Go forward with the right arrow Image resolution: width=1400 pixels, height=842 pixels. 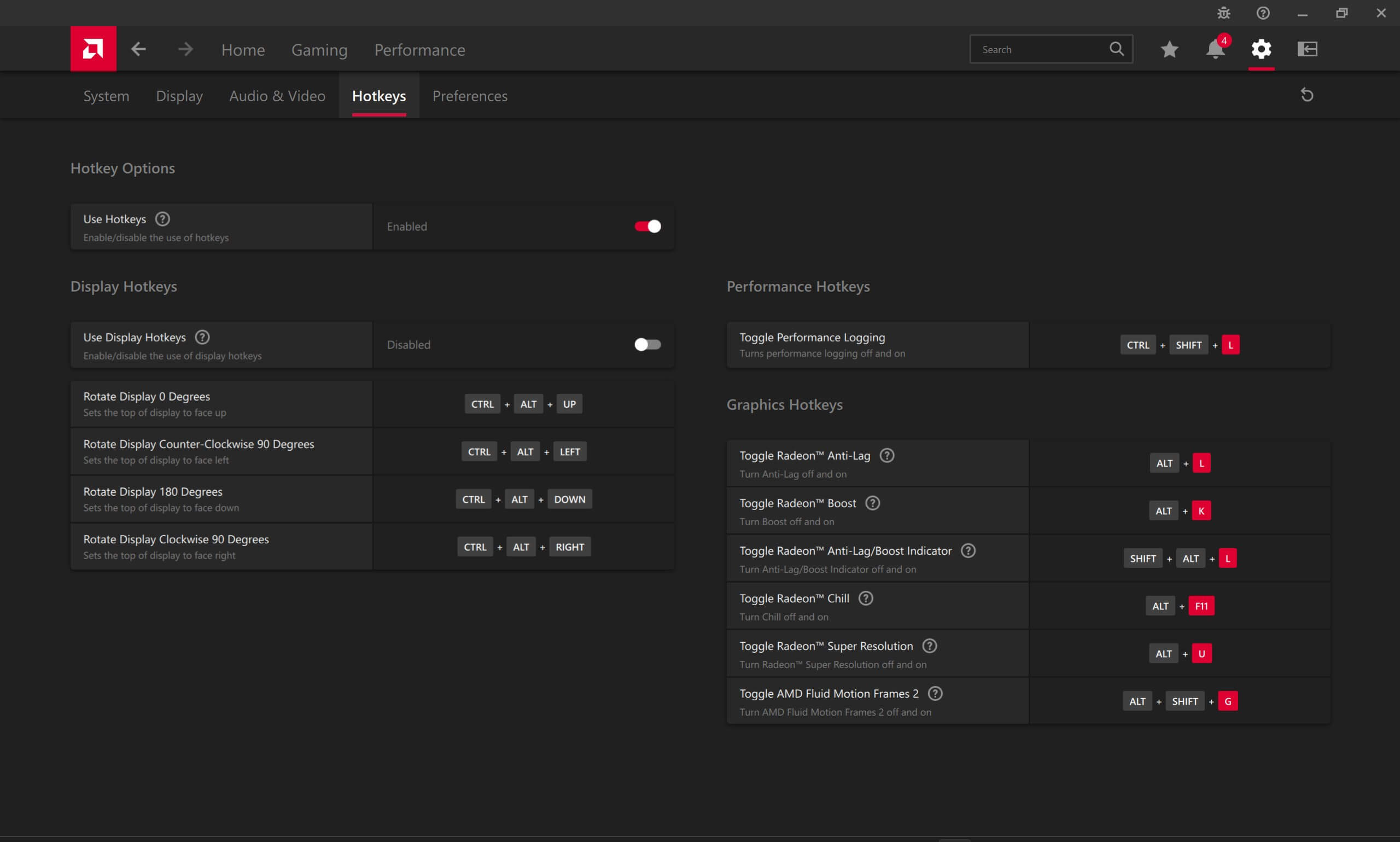[185, 49]
